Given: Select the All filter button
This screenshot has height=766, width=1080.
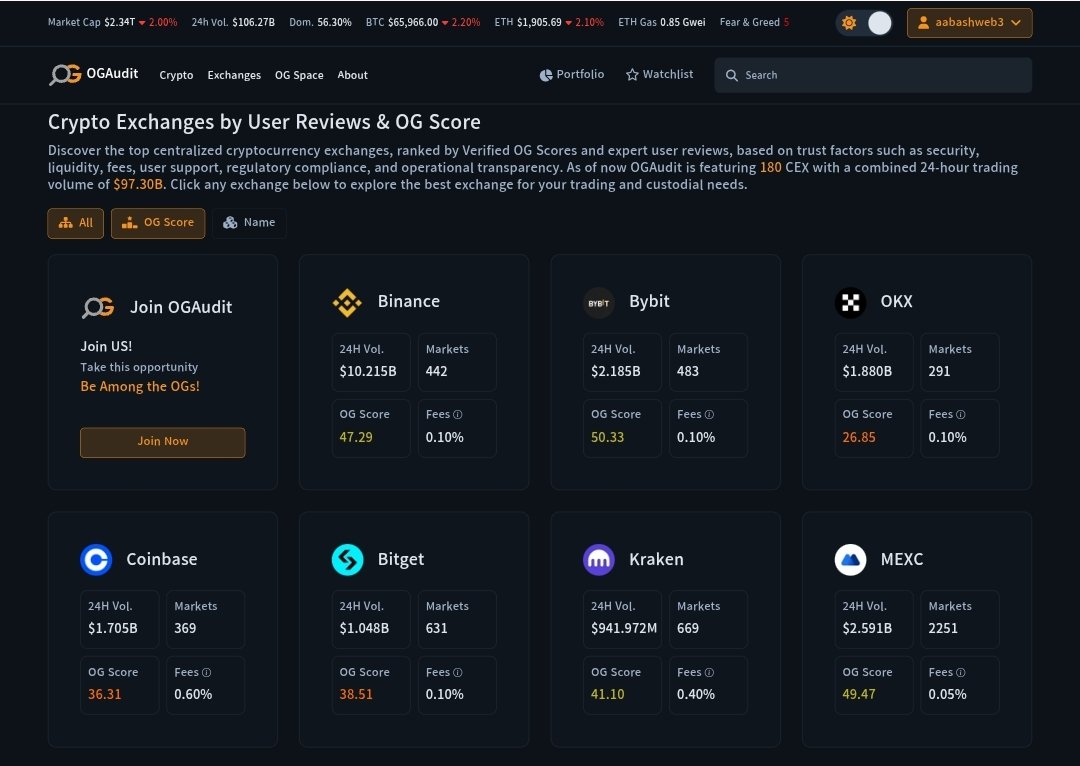Looking at the screenshot, I should click(x=75, y=223).
